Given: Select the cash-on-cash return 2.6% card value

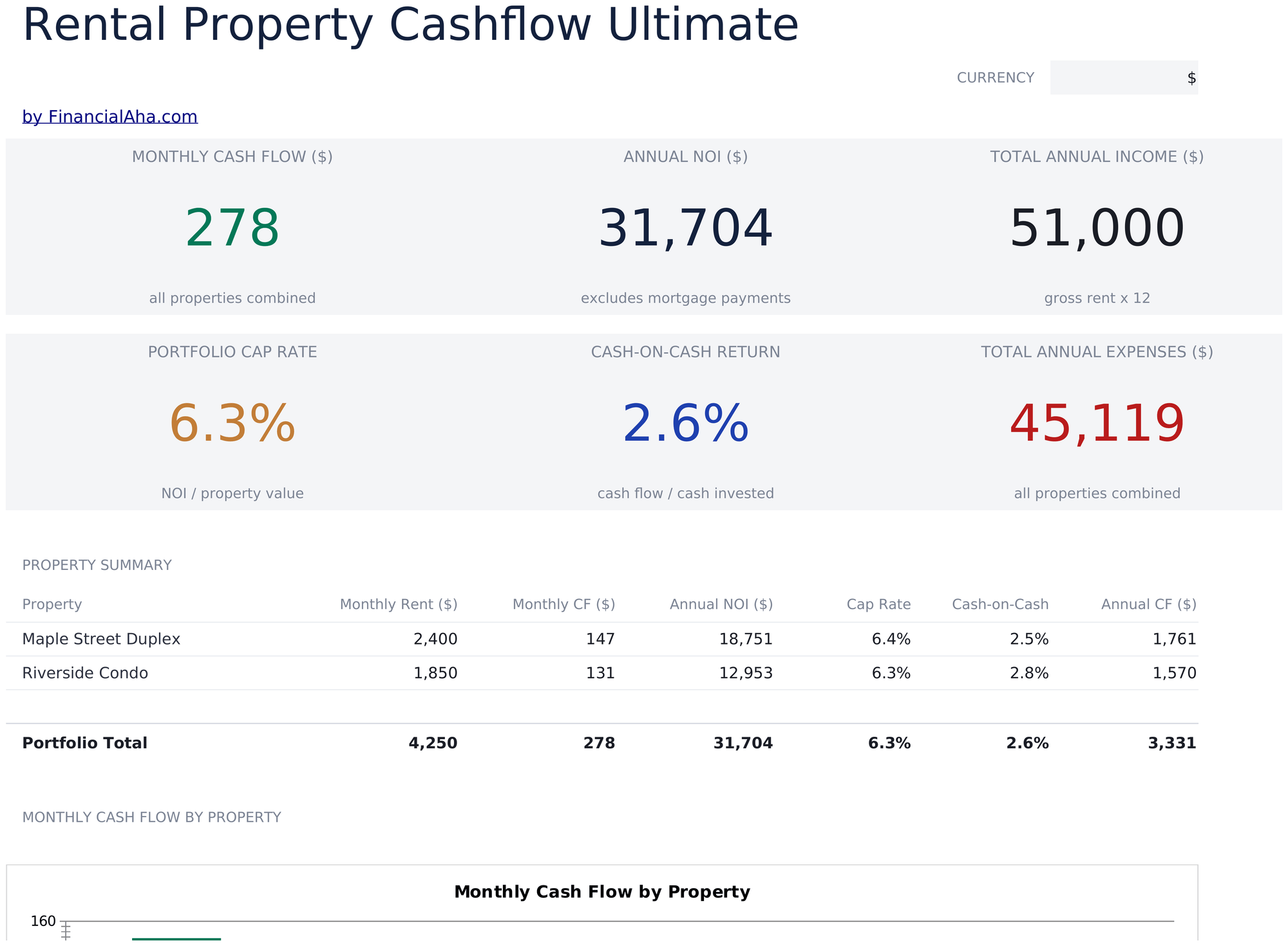Looking at the screenshot, I should [685, 424].
